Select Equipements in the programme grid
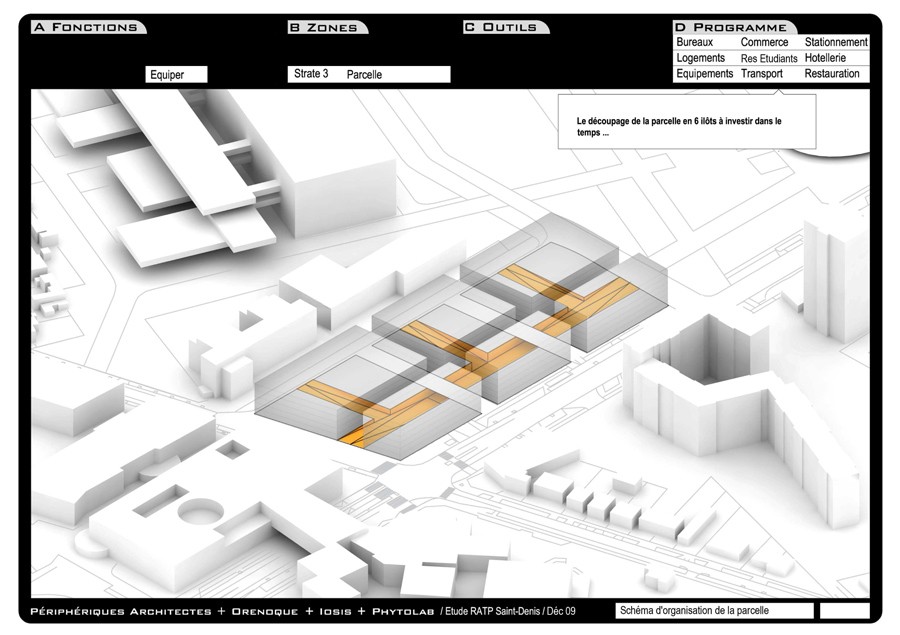This screenshot has height=635, width=900. tap(704, 73)
